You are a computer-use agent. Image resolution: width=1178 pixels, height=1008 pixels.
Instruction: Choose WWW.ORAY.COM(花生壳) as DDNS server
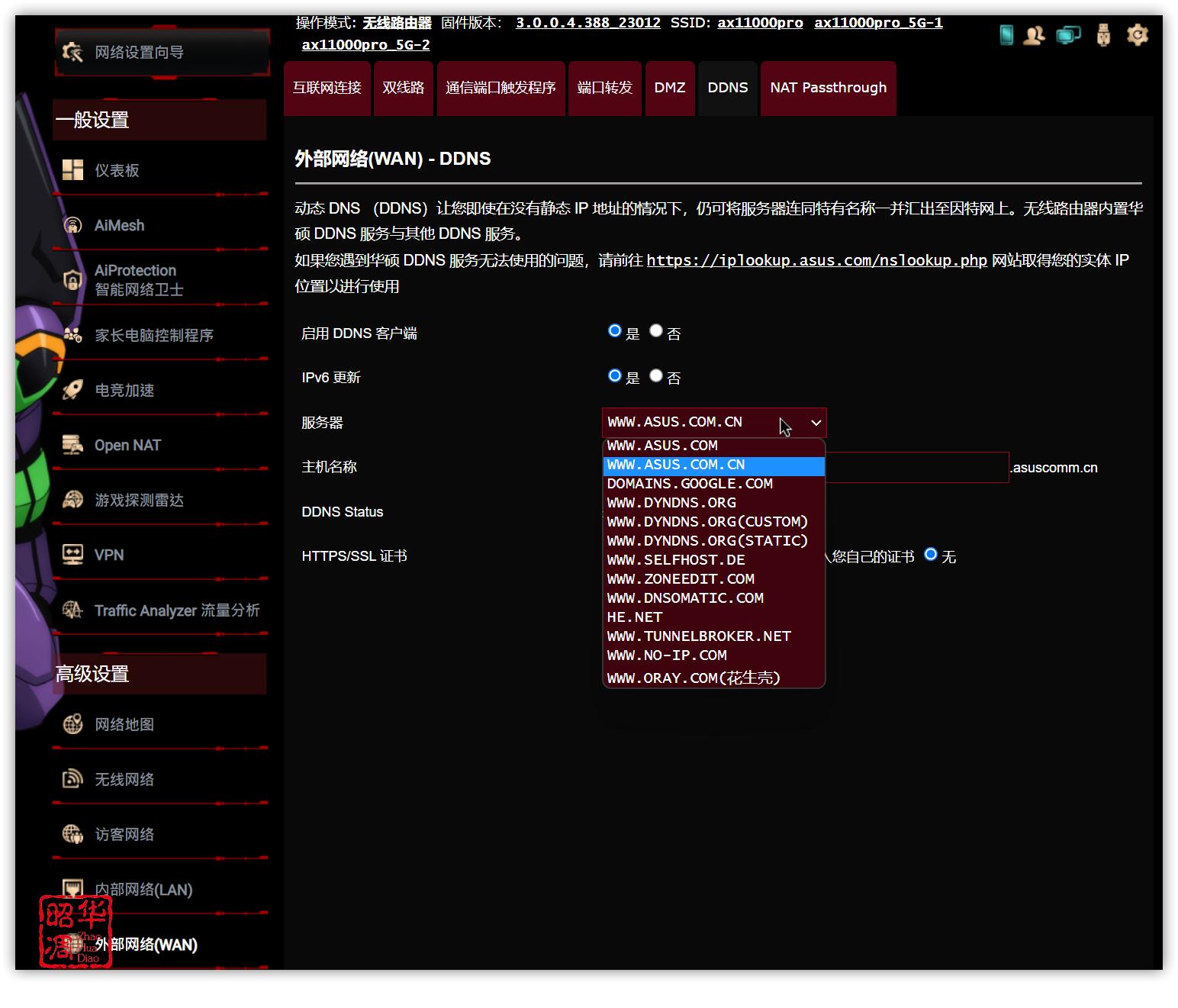pos(693,678)
